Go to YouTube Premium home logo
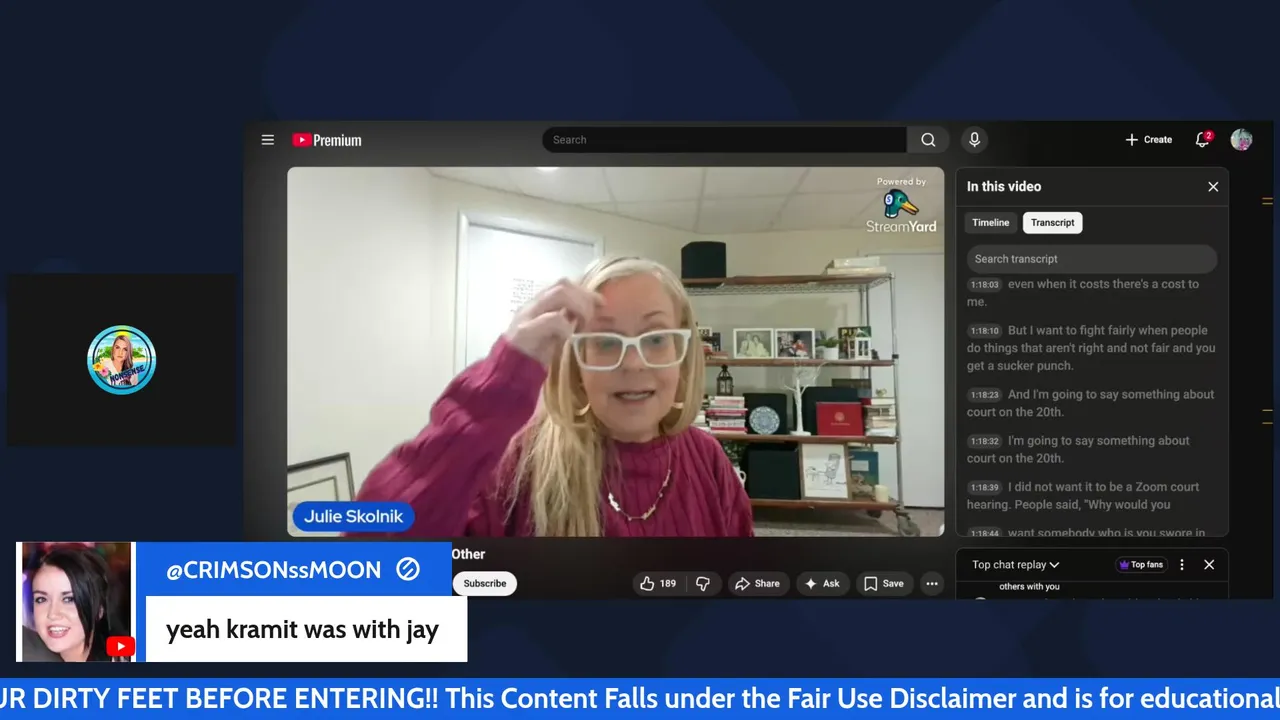 point(327,140)
